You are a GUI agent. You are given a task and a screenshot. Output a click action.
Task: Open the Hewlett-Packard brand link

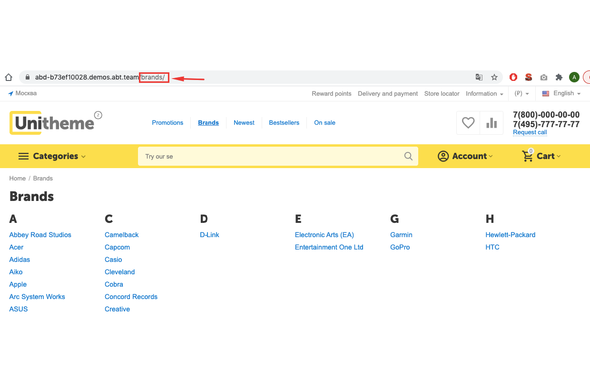point(510,235)
